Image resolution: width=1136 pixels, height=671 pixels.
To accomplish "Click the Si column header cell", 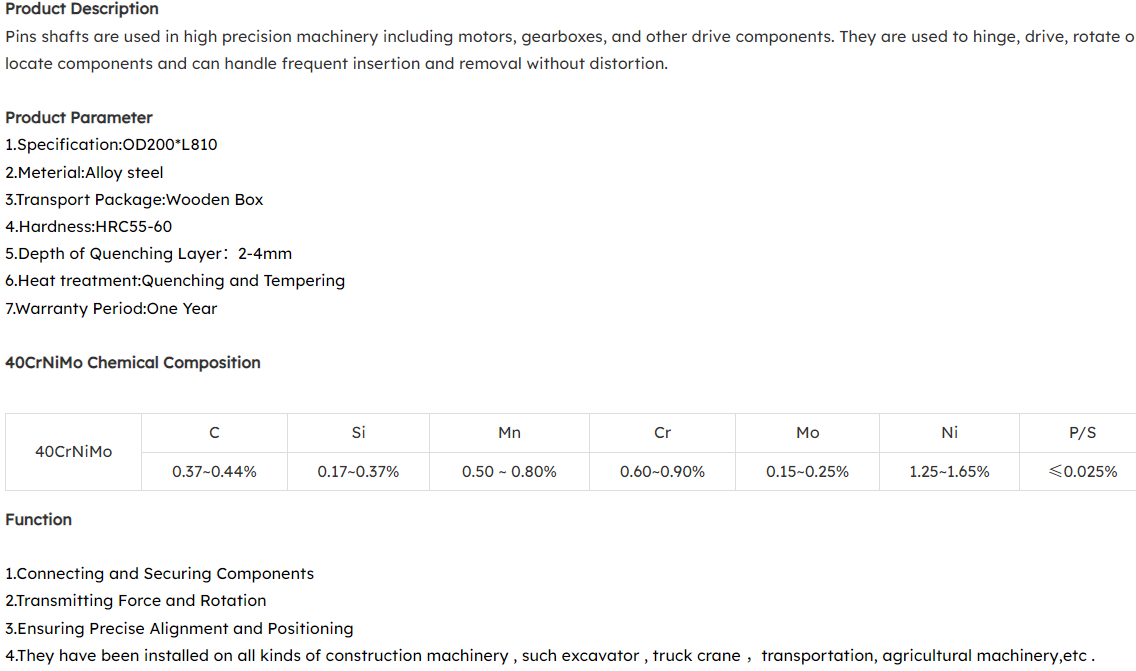I will point(358,433).
